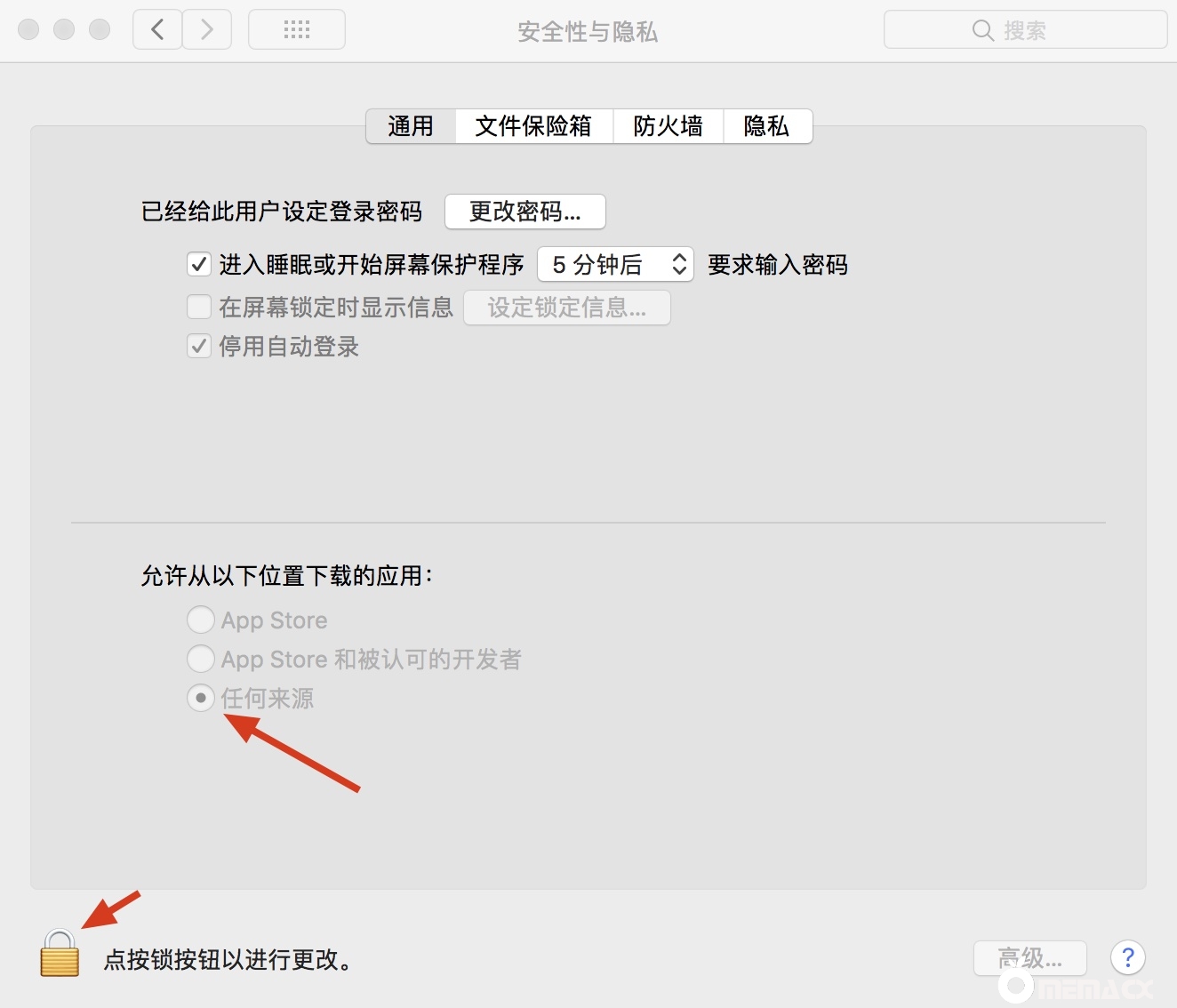This screenshot has width=1177, height=1008.
Task: Toggle the 停用自动登录 checkbox
Action: pos(199,347)
